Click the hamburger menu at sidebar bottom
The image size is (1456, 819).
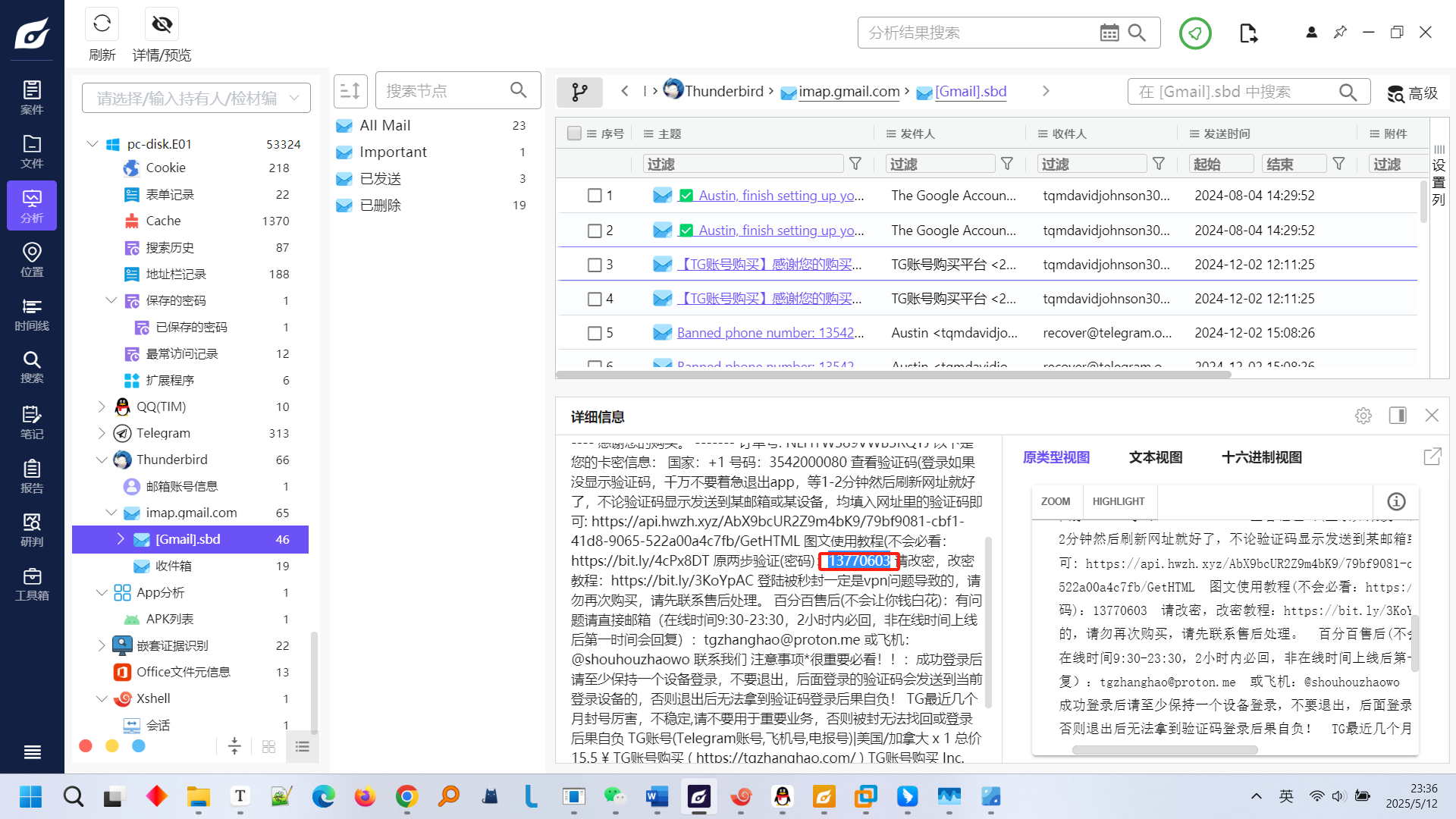point(32,752)
